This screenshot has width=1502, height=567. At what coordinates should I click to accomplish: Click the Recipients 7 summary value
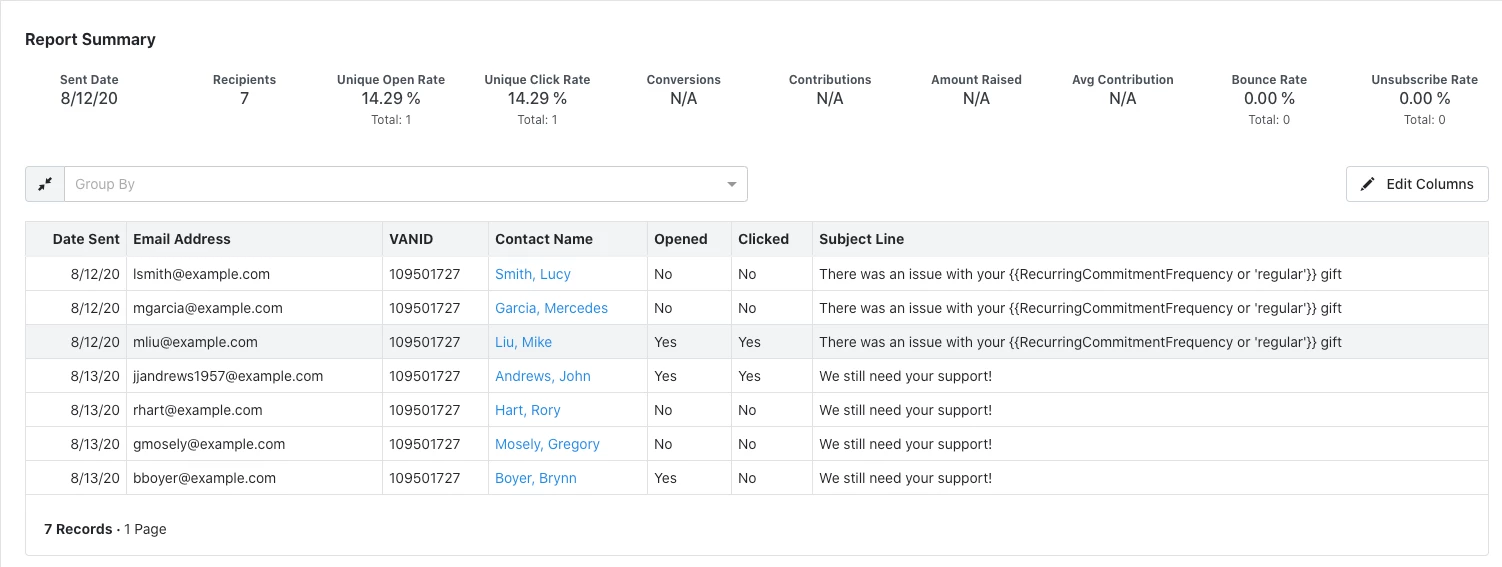click(244, 98)
